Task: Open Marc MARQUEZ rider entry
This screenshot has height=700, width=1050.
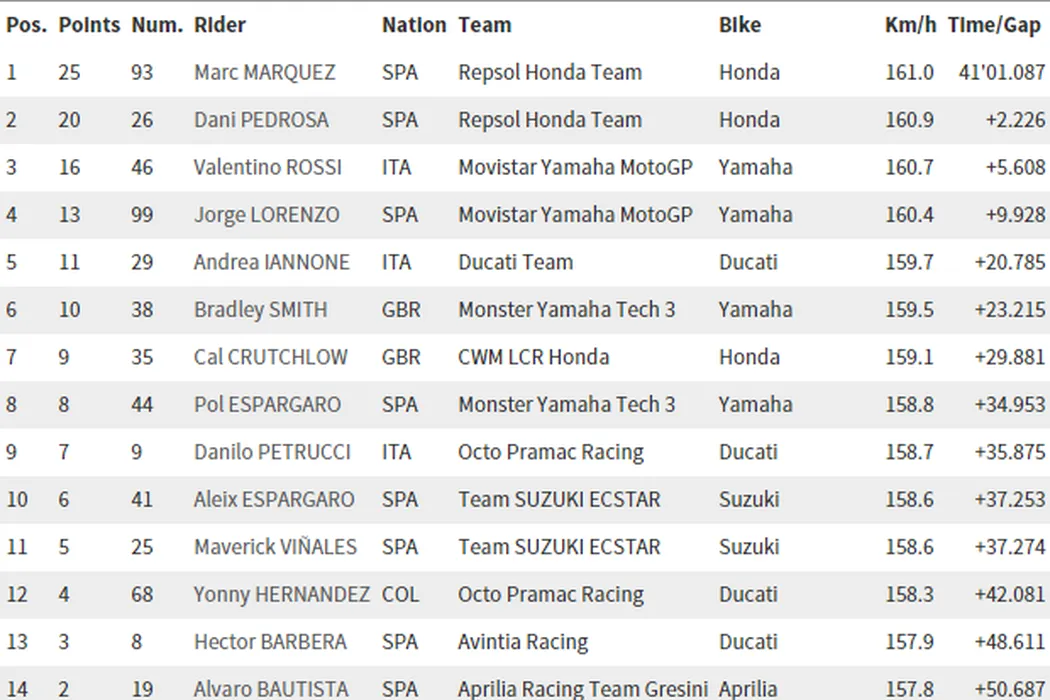Action: [x=264, y=72]
